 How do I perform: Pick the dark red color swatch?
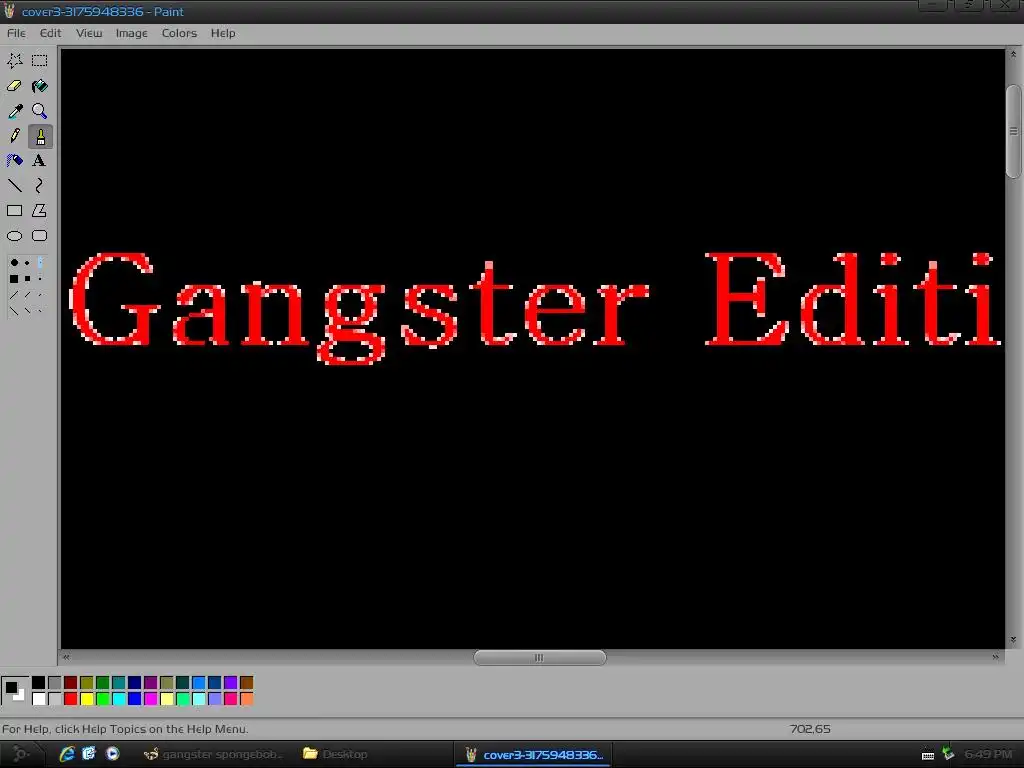coord(71,682)
